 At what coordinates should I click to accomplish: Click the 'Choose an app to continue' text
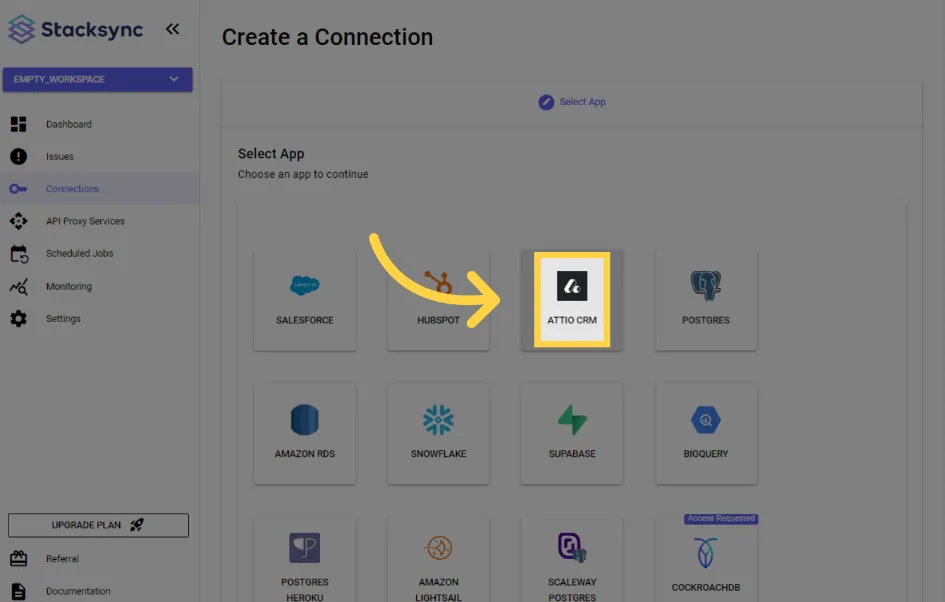tap(303, 174)
